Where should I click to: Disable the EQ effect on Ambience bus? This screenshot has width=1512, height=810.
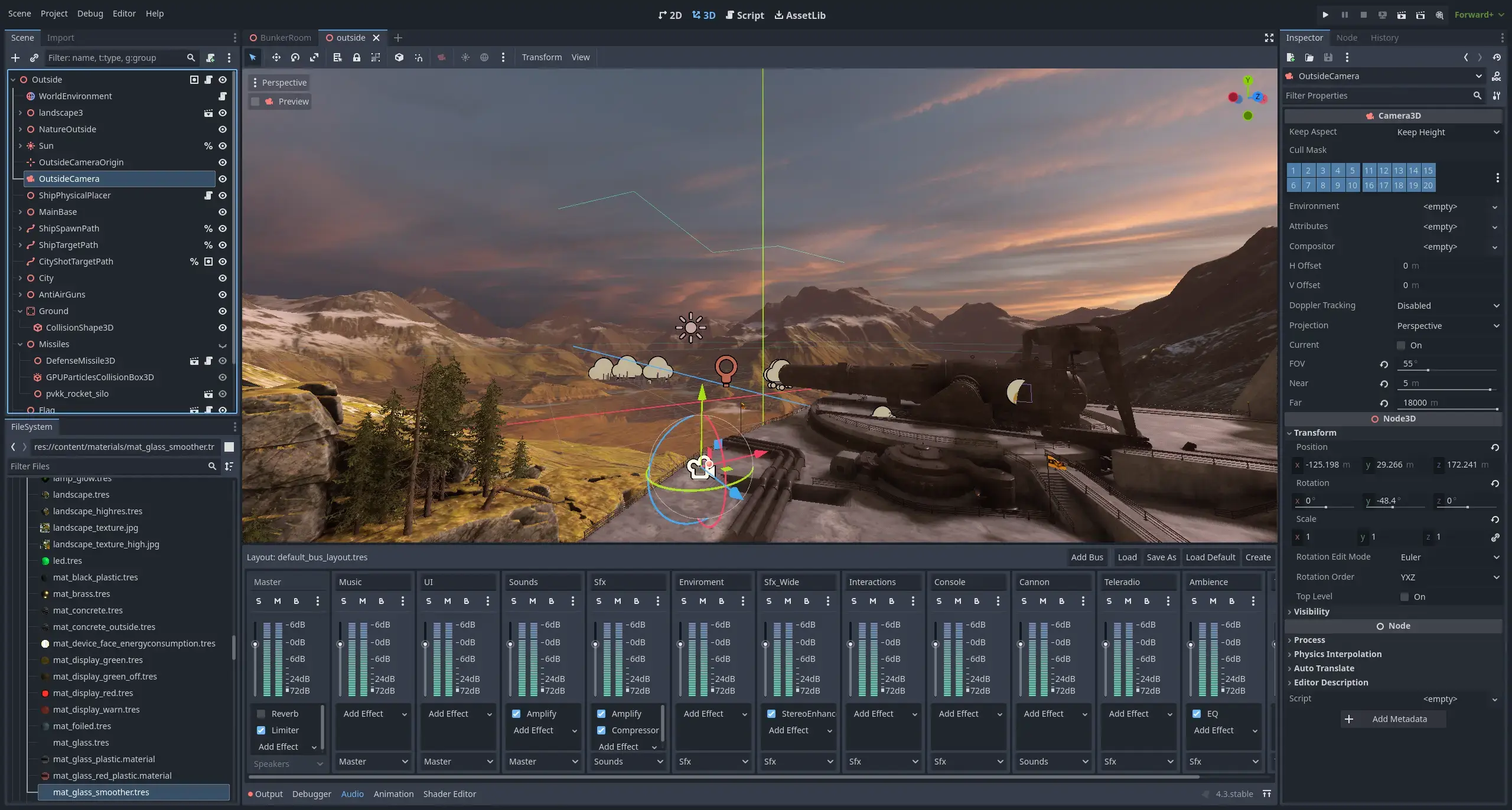[1197, 714]
